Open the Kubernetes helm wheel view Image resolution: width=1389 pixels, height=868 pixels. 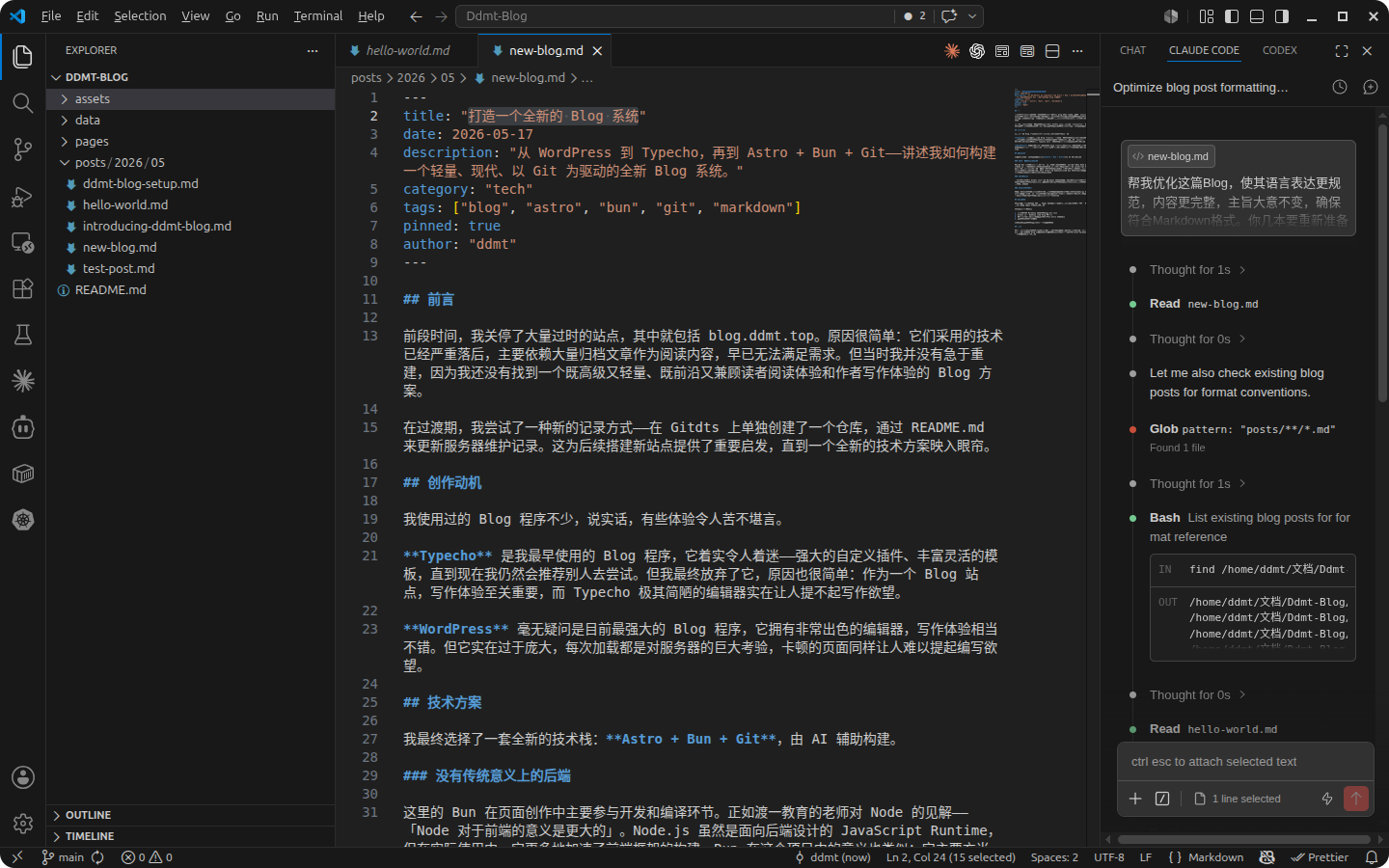[x=23, y=520]
